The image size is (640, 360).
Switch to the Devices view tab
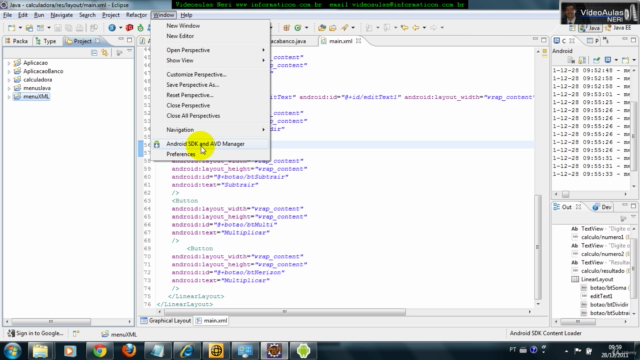602,207
